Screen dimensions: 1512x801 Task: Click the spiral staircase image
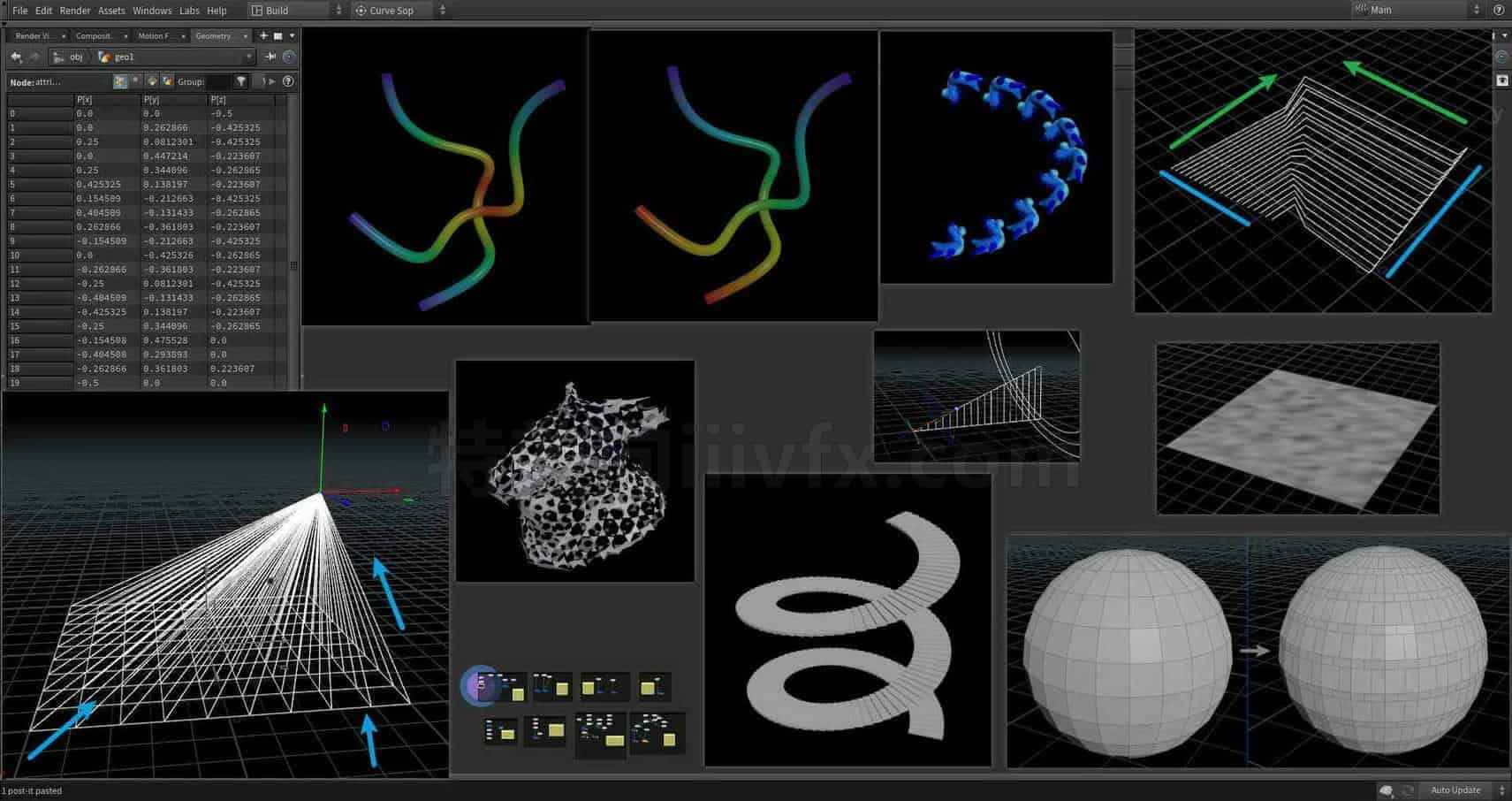pos(847,621)
